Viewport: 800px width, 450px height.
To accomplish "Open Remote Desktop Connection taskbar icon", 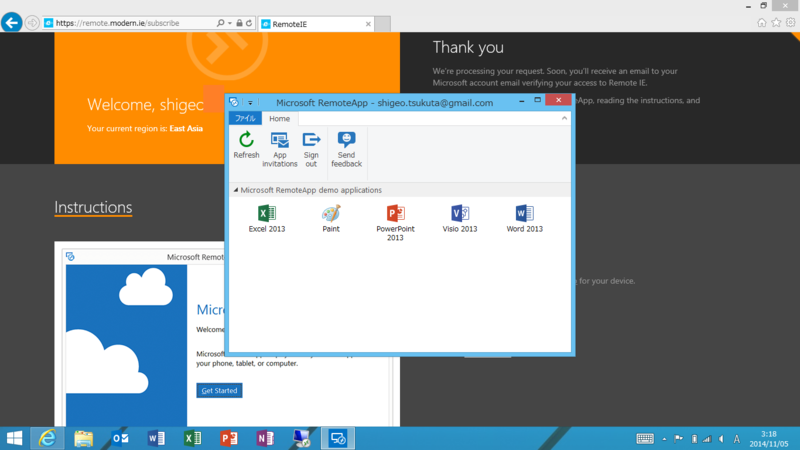I will coord(302,438).
